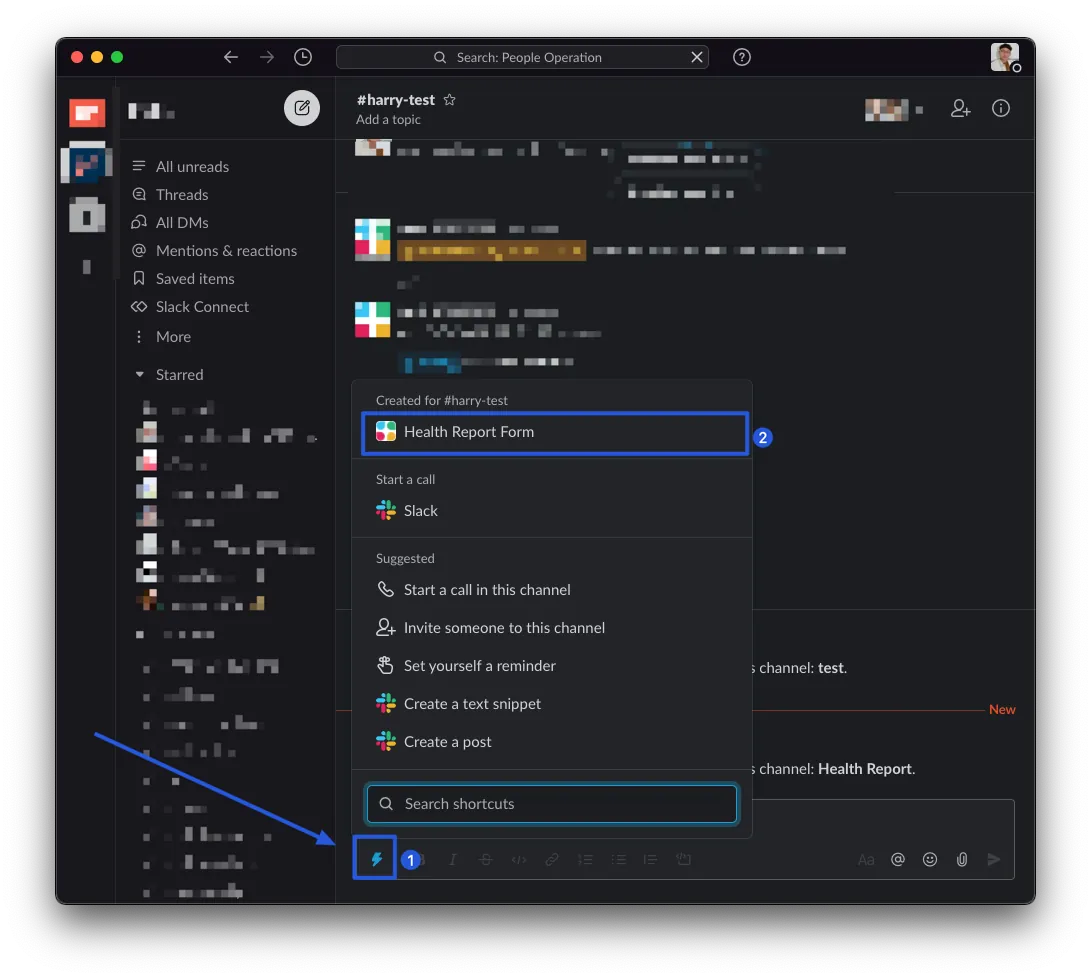Click the add people icon
1091x978 pixels.
coord(961,109)
